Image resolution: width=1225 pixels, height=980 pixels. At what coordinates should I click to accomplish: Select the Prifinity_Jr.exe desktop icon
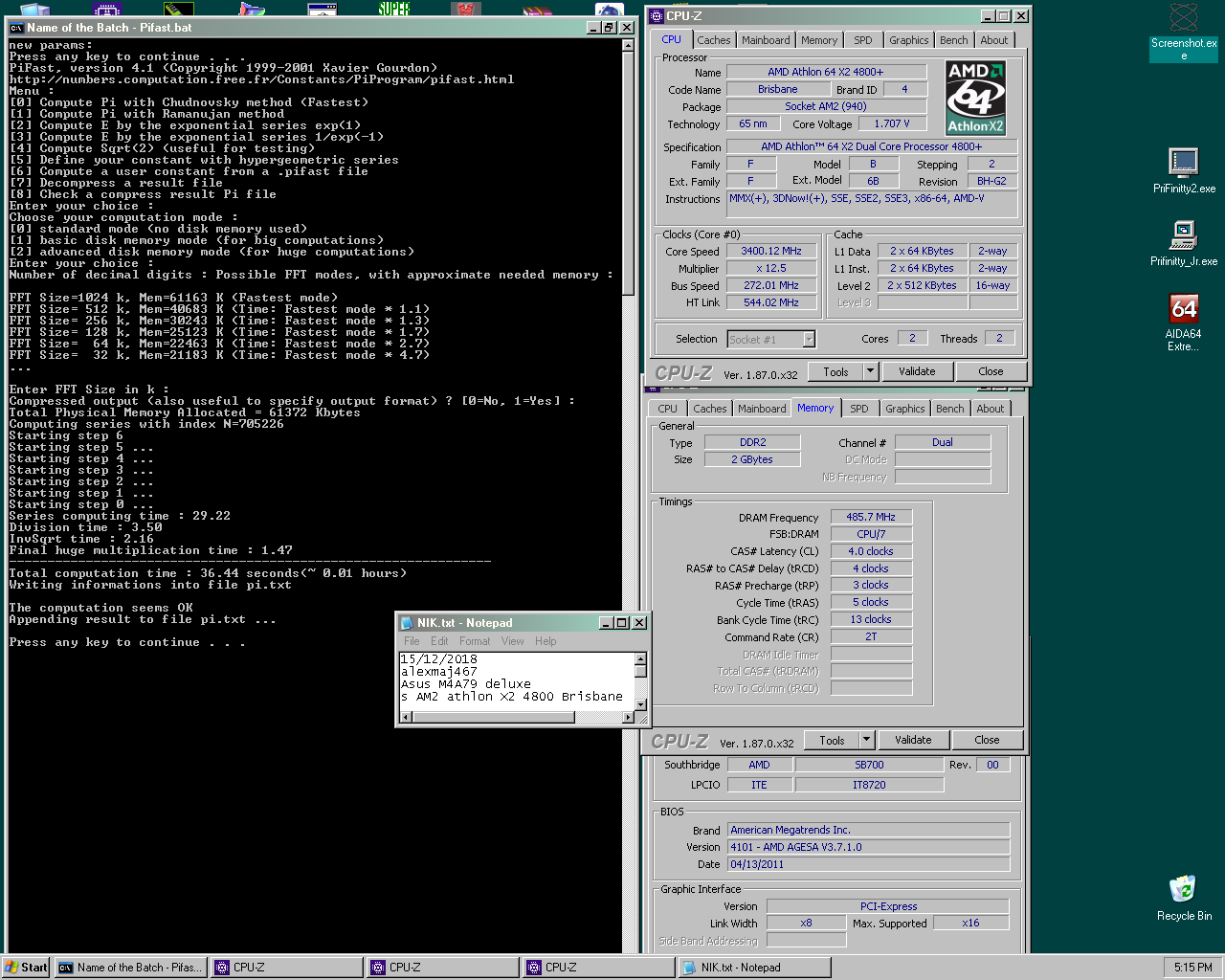(x=1184, y=243)
